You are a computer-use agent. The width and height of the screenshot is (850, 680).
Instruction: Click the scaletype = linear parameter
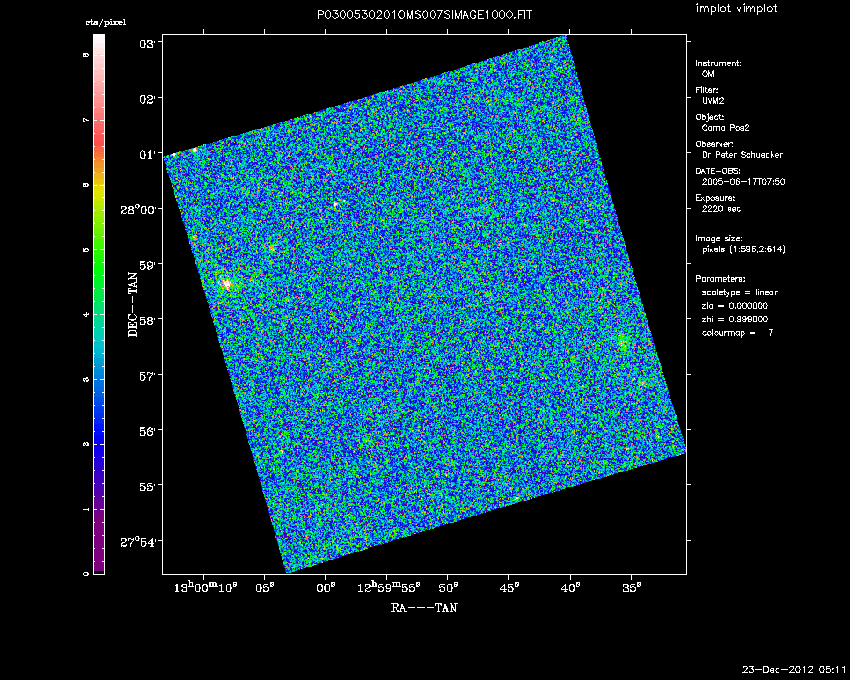[739, 292]
